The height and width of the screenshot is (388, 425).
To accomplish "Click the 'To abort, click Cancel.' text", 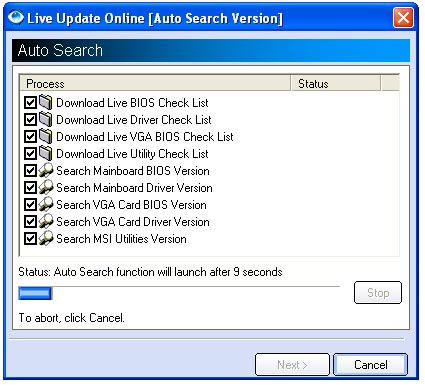I will (71, 318).
